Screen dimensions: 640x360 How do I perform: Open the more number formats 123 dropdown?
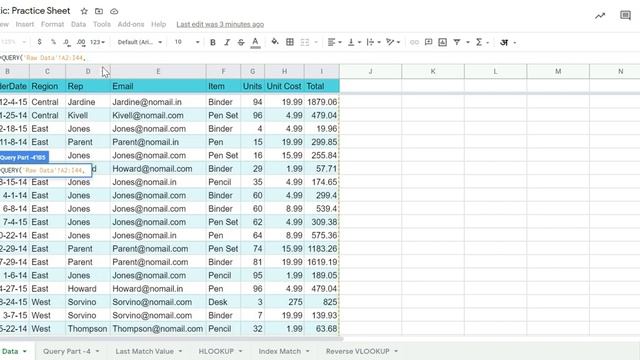coord(98,42)
